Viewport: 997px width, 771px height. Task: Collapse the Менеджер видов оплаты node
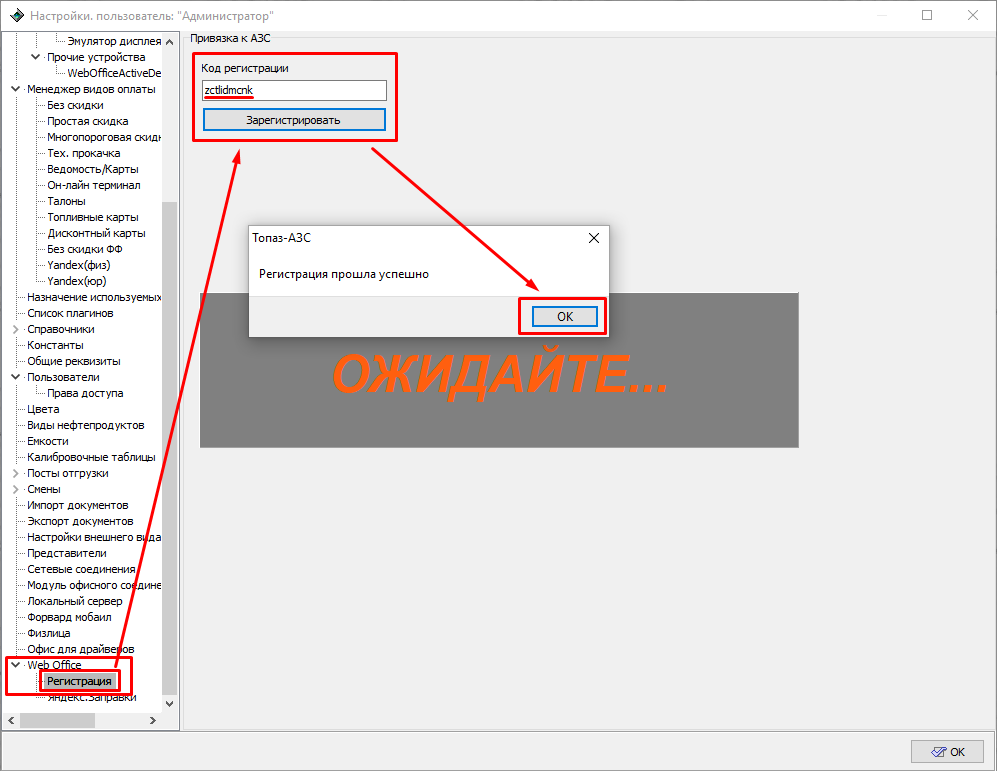(x=16, y=89)
